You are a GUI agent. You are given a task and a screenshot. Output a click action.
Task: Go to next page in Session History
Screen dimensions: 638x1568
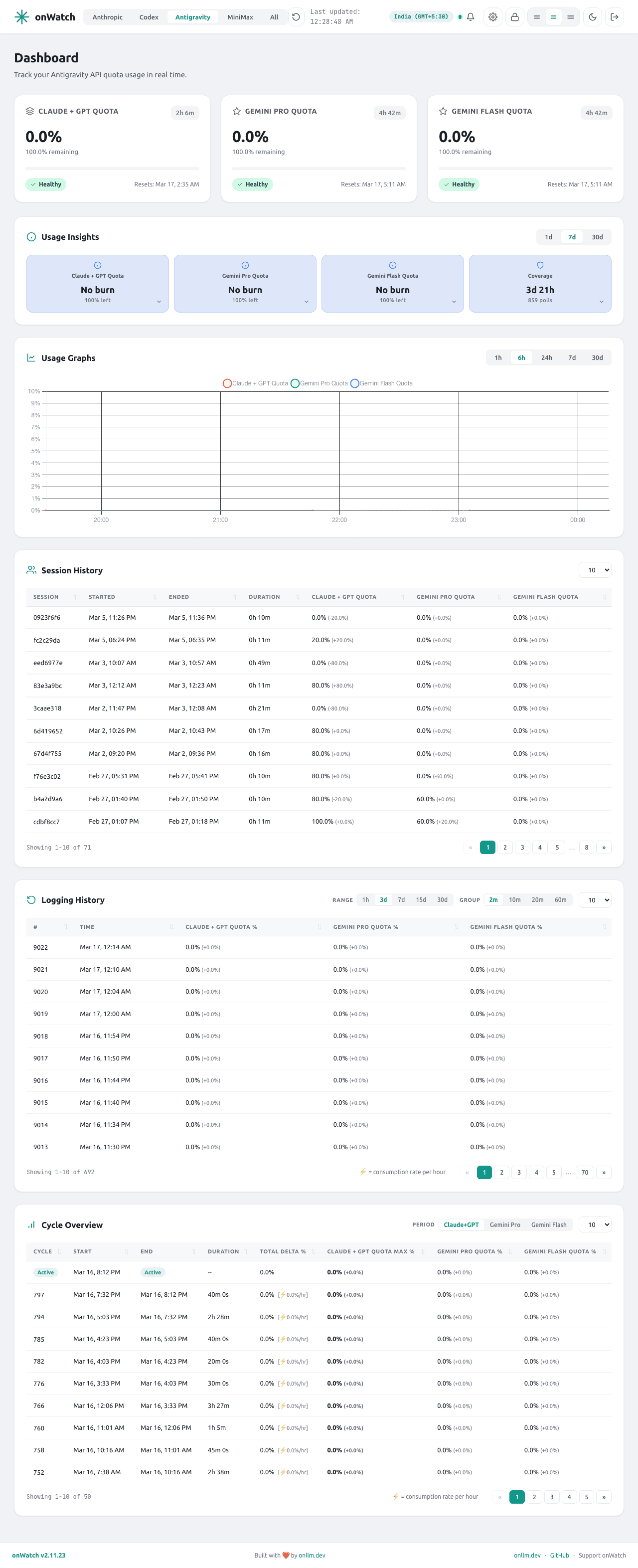point(604,847)
